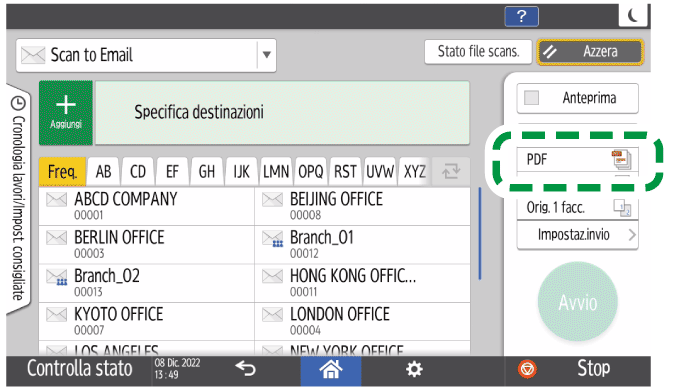675x388 pixels.
Task: Select the RST tab
Action: pyautogui.click(x=345, y=172)
